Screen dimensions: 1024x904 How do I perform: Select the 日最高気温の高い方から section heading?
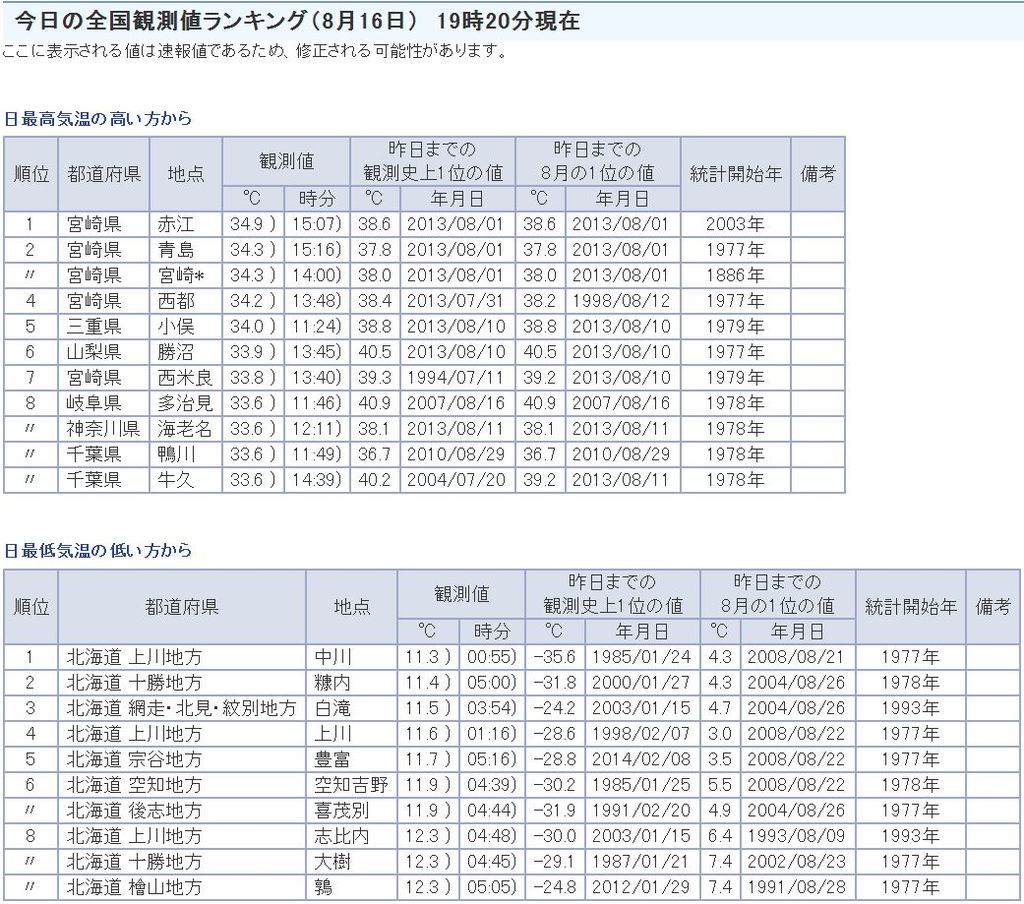tap(97, 119)
